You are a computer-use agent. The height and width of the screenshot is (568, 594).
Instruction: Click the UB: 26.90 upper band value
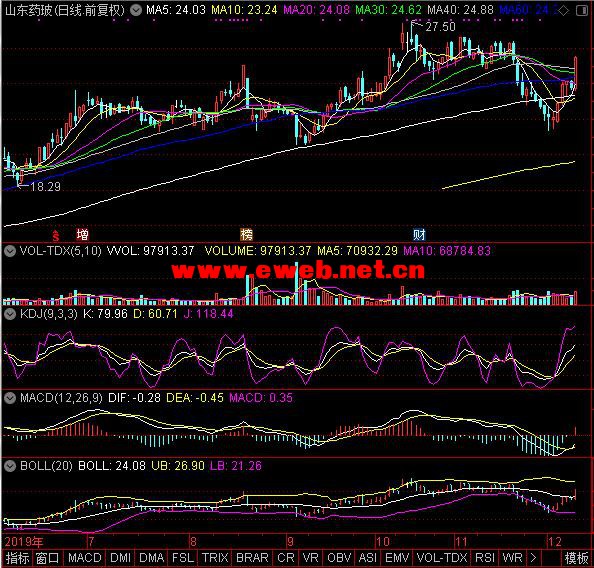178,466
